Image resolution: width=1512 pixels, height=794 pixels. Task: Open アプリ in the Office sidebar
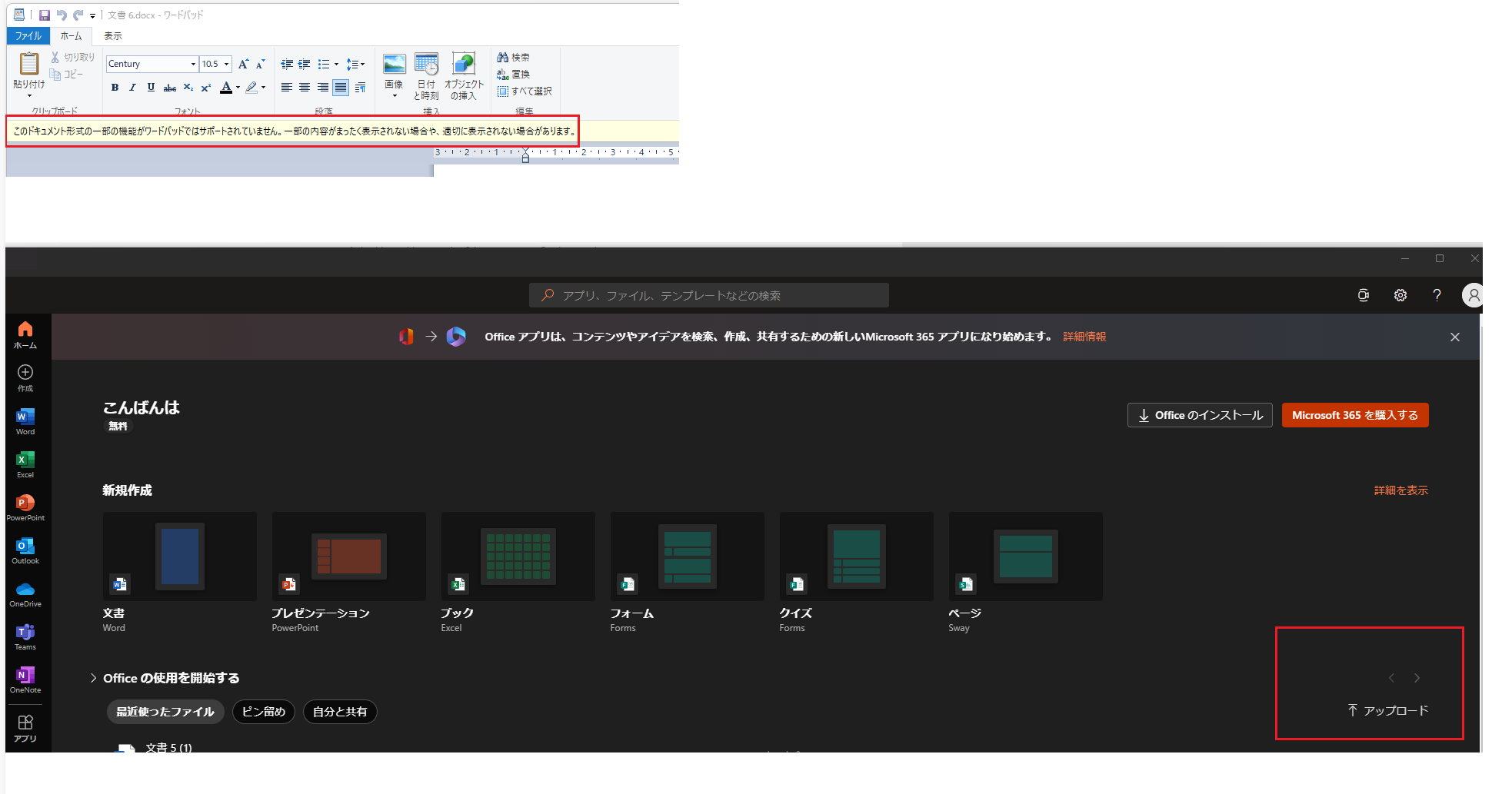[x=25, y=728]
